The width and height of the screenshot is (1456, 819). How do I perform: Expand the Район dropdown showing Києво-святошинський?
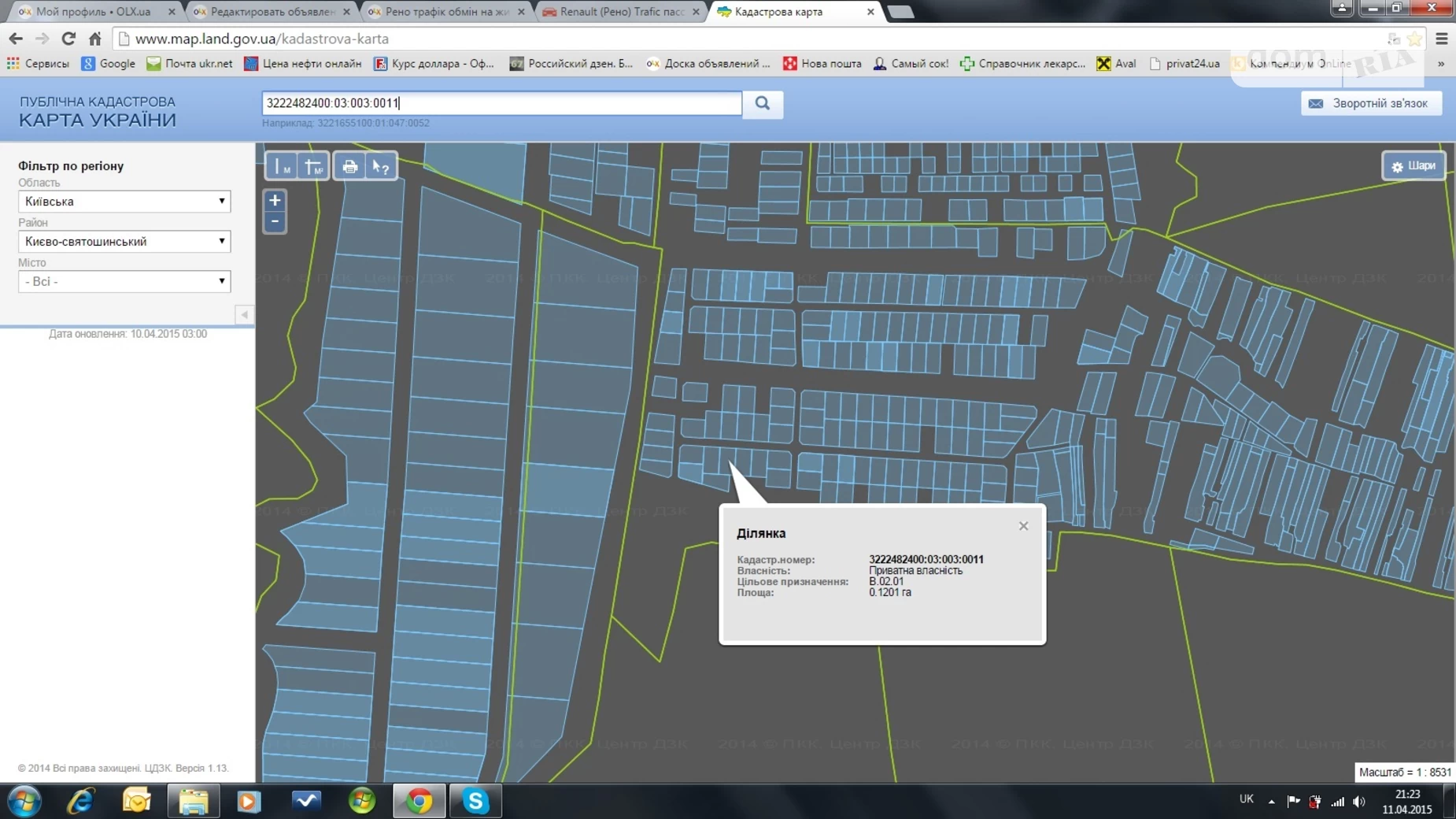click(124, 242)
